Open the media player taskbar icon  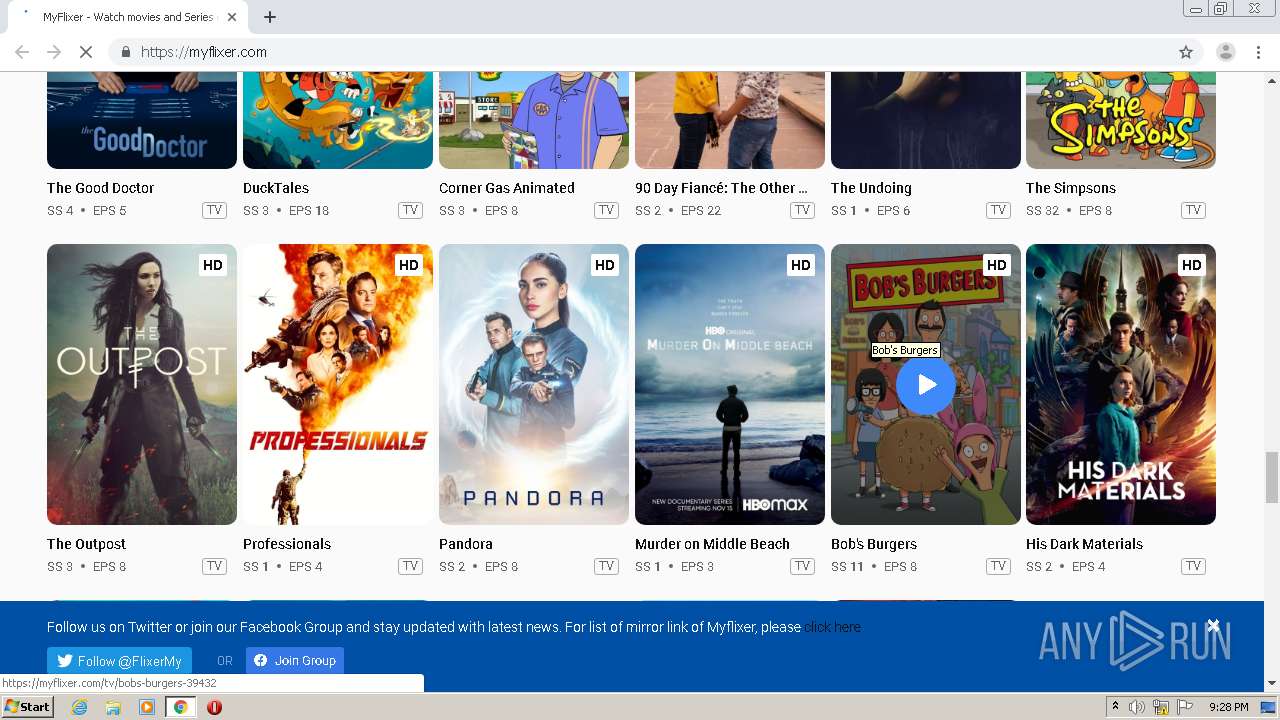click(147, 707)
